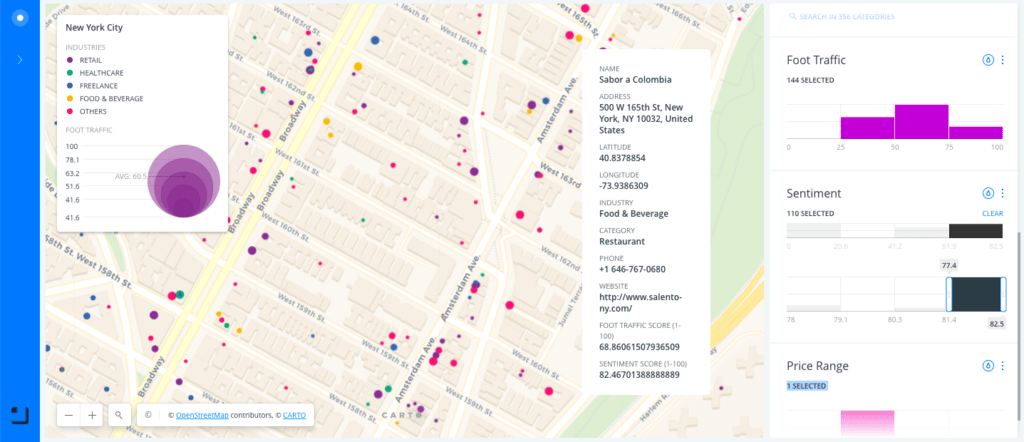The width and height of the screenshot is (1024, 442).
Task: Click the Food & Beverage yellow legend swatch
Action: pos(70,99)
